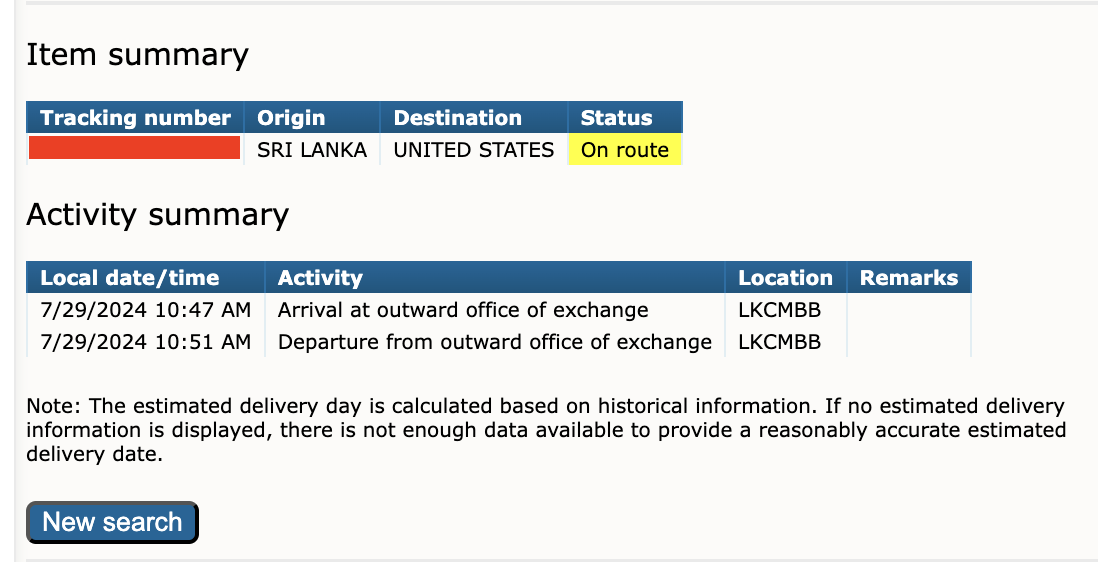Click the Location column header

point(786,278)
